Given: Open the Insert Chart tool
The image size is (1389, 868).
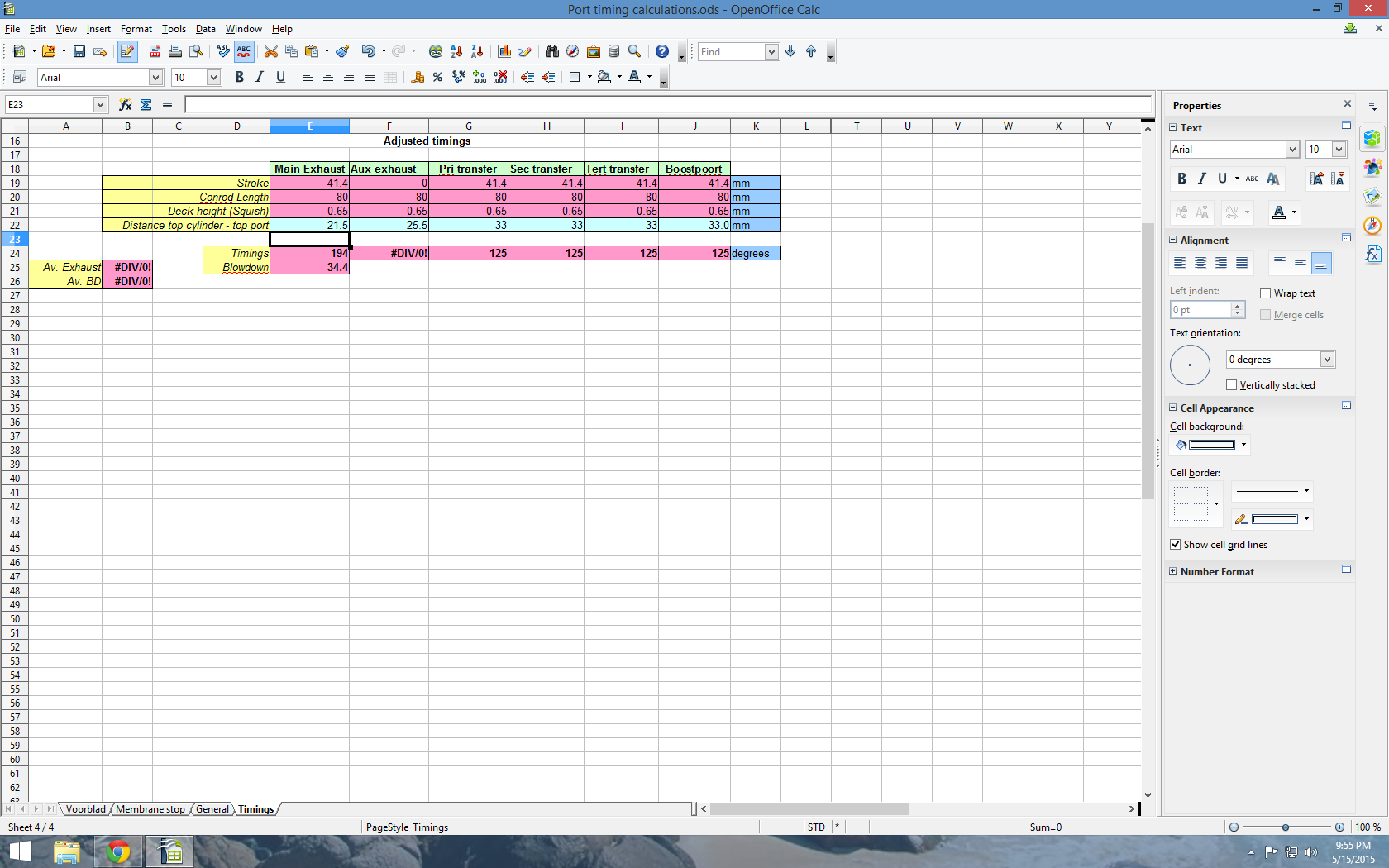Looking at the screenshot, I should click(x=504, y=51).
